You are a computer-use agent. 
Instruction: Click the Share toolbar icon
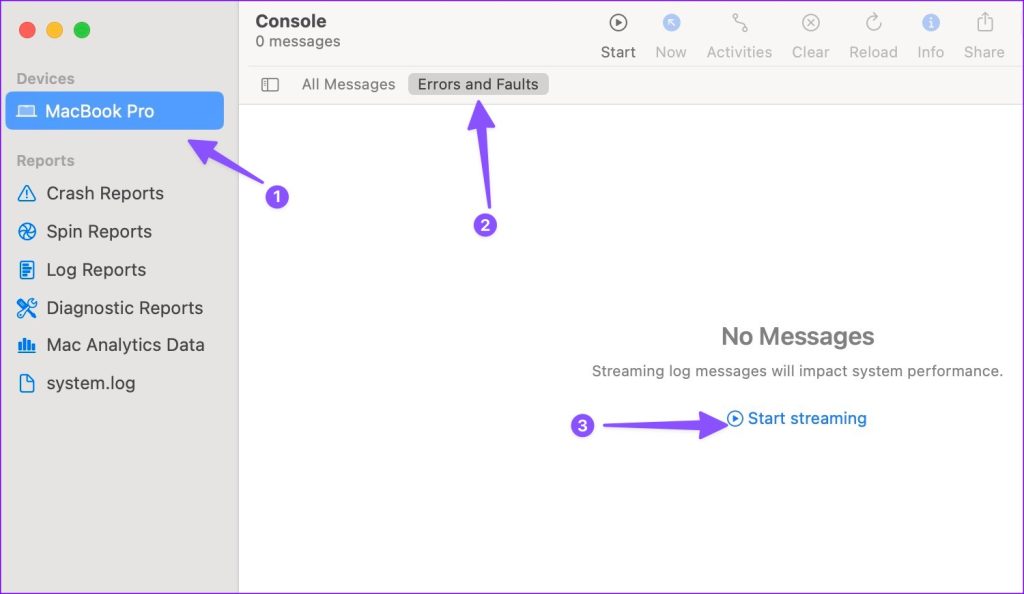point(984,23)
